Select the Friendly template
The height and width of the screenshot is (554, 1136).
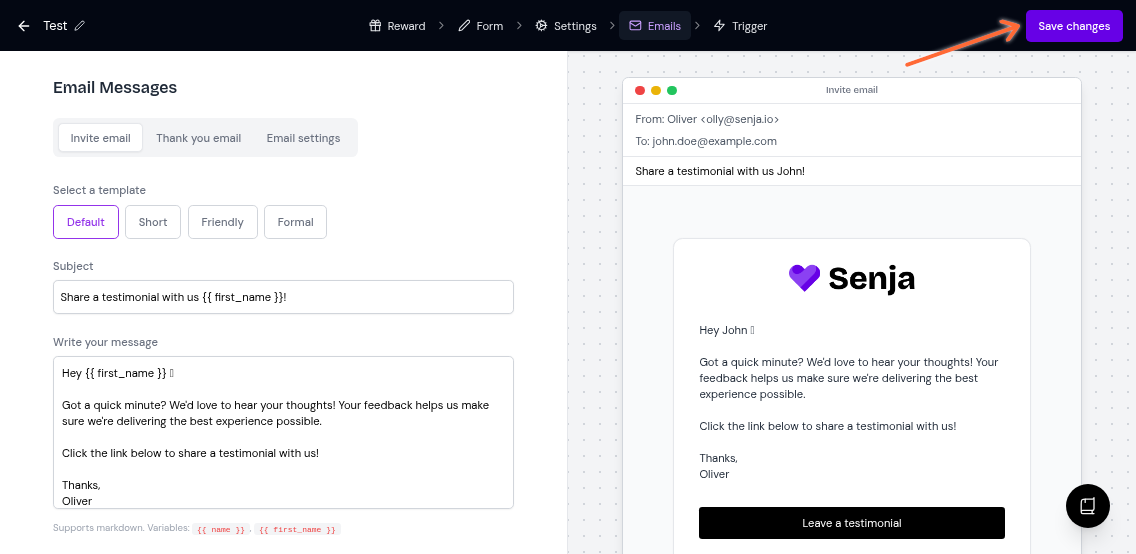(x=222, y=222)
